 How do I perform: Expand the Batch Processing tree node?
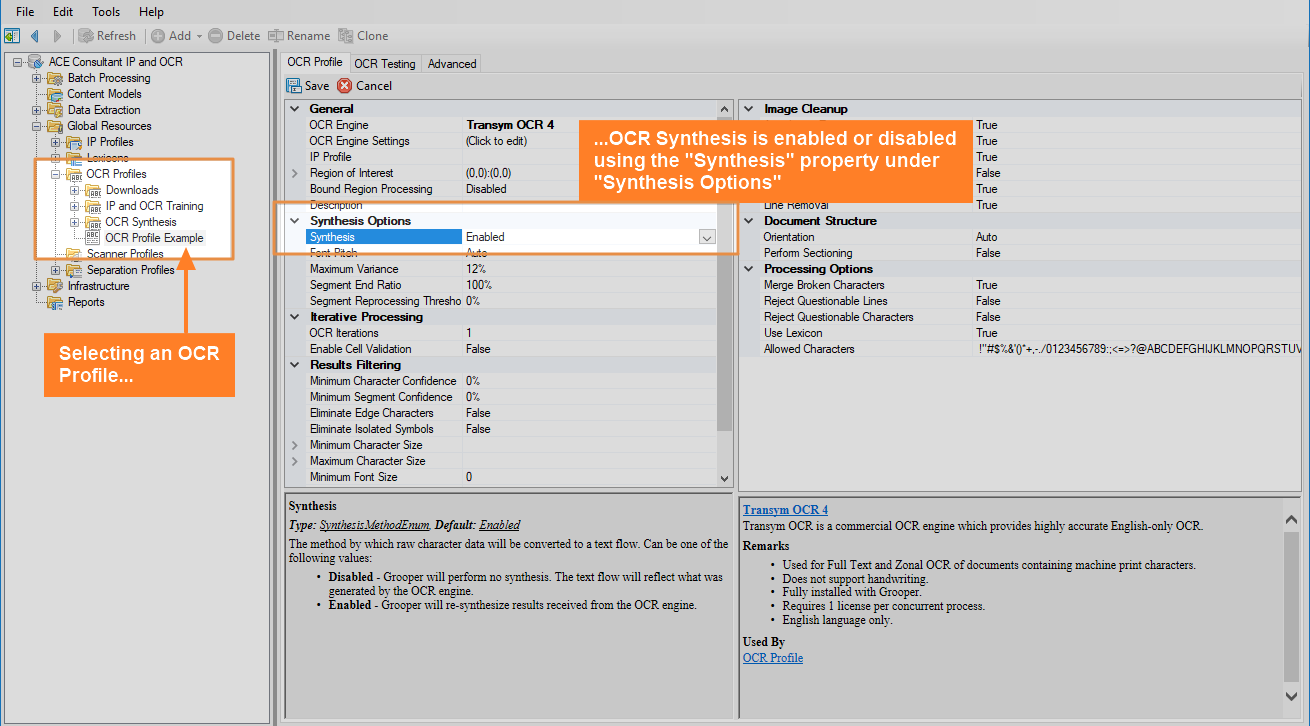click(x=37, y=78)
